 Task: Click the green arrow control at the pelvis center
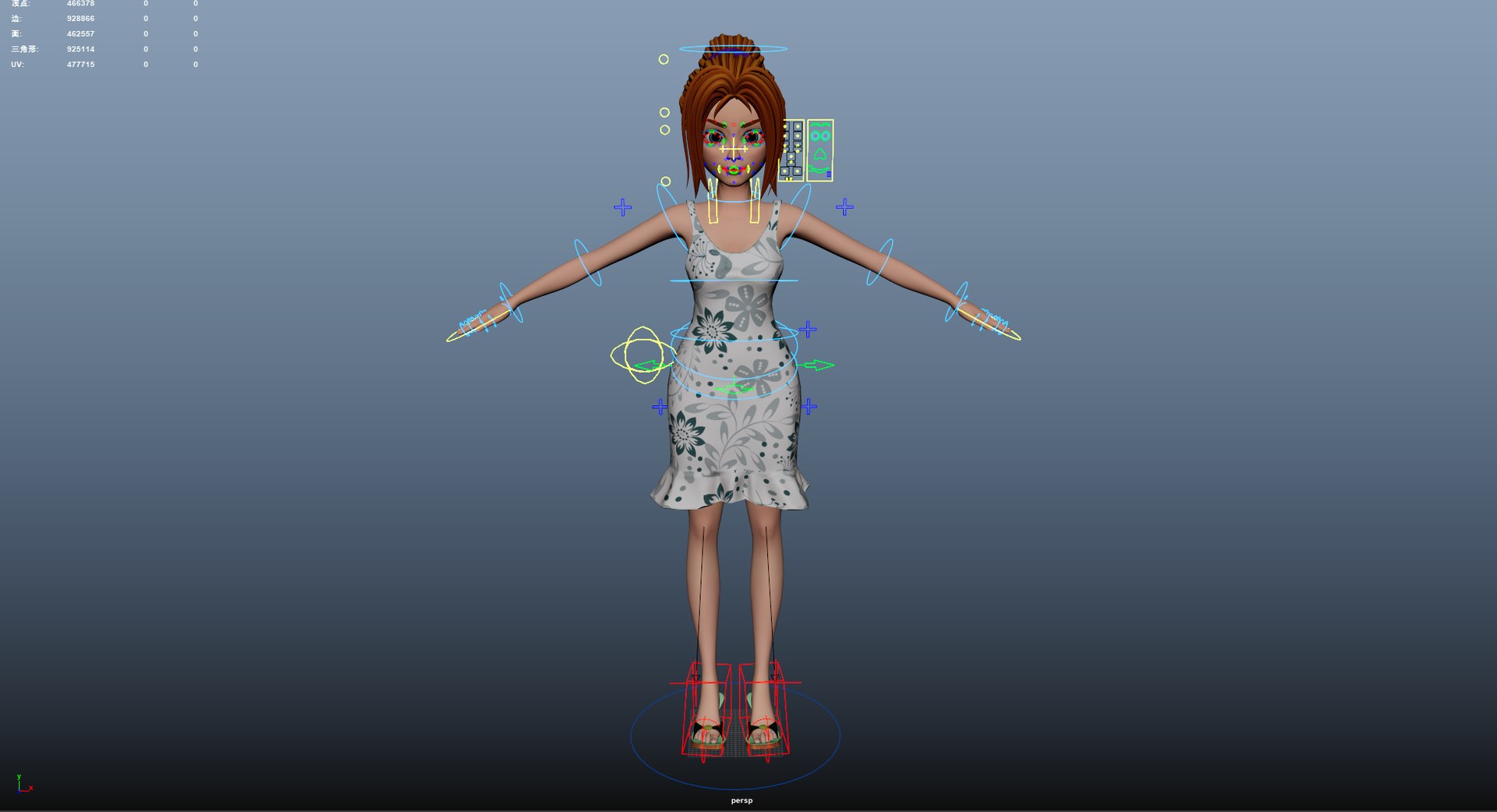click(x=735, y=387)
